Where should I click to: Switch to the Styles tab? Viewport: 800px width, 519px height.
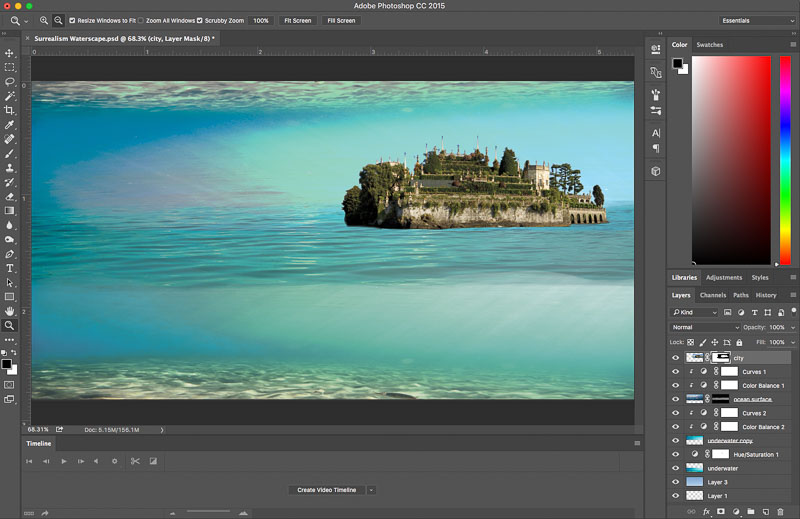tap(760, 278)
